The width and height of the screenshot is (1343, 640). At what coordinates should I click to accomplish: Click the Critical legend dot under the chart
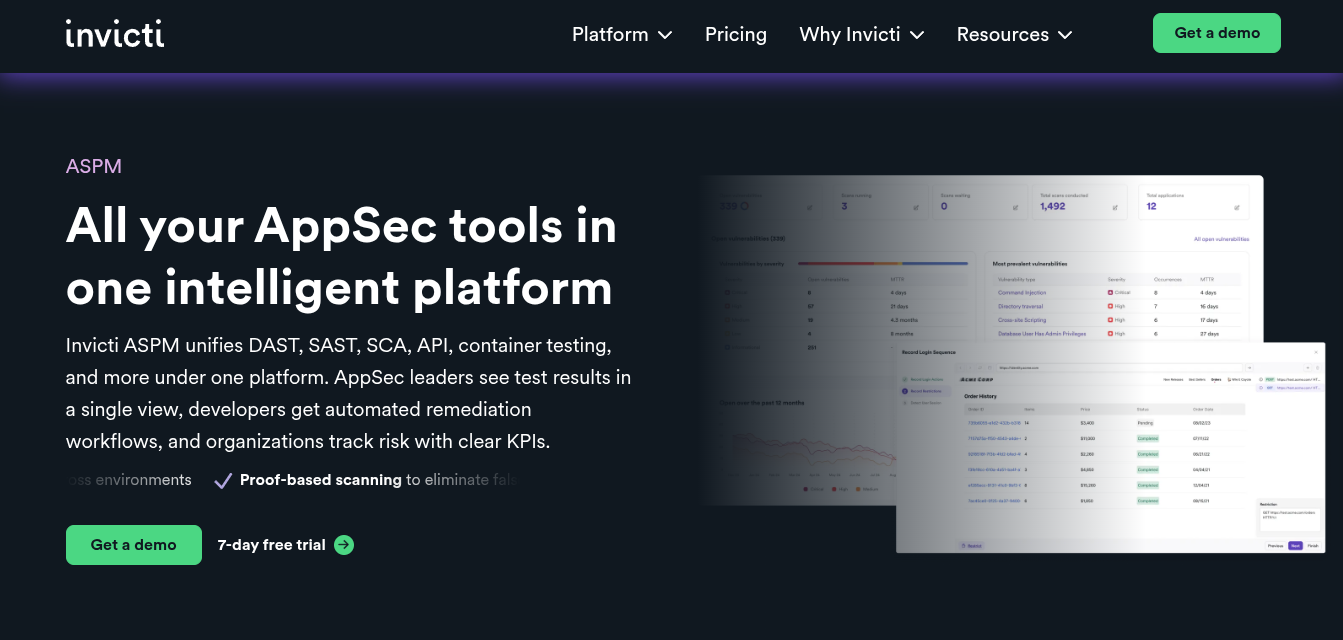[806, 489]
